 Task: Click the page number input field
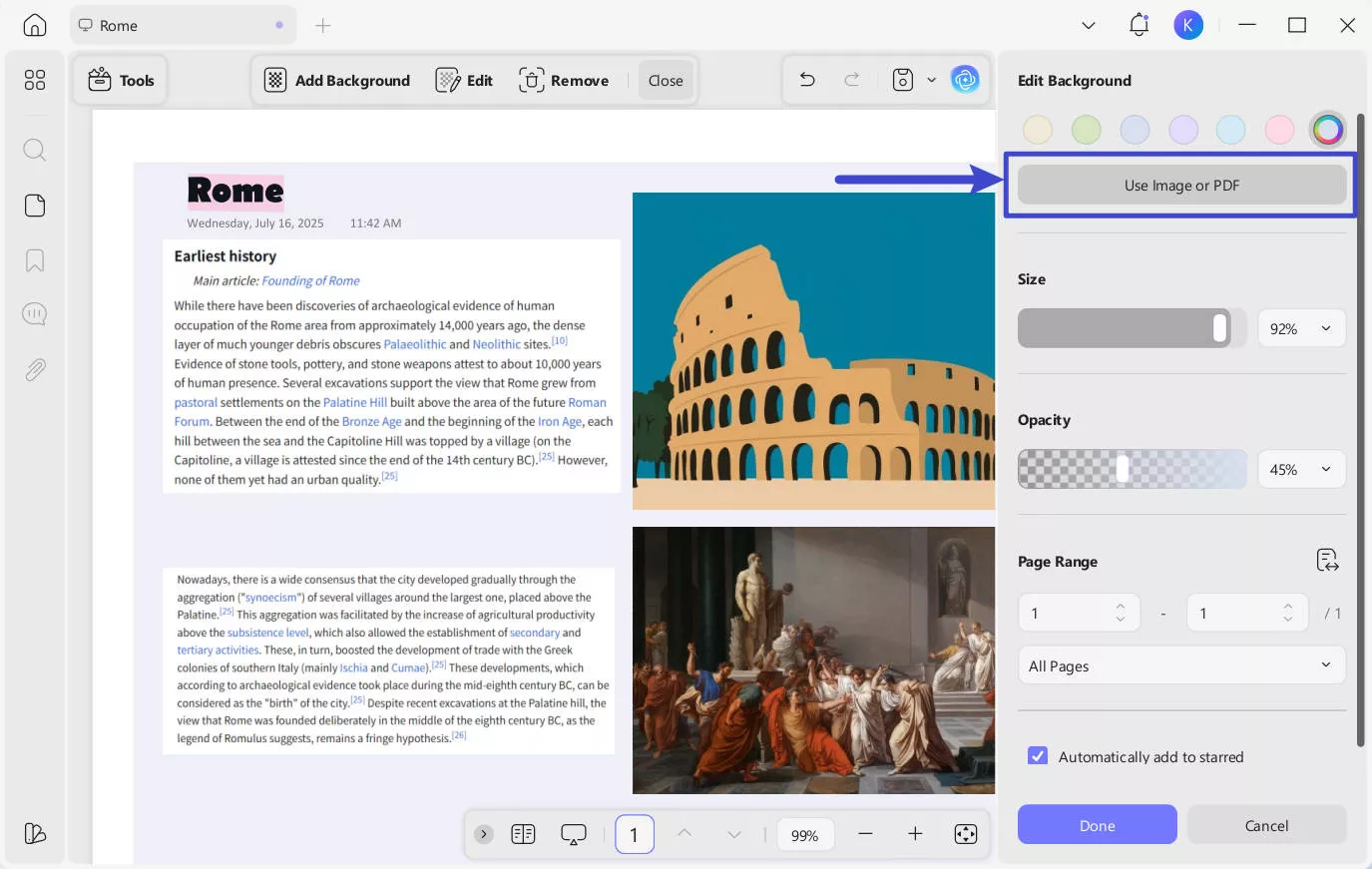634,835
